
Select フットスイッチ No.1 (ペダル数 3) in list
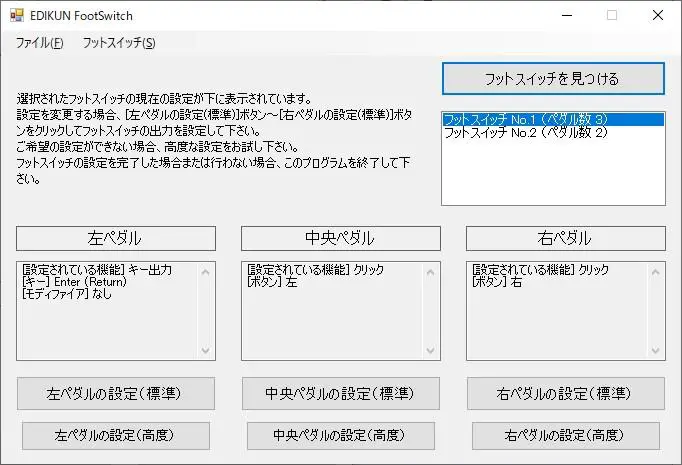[553, 119]
